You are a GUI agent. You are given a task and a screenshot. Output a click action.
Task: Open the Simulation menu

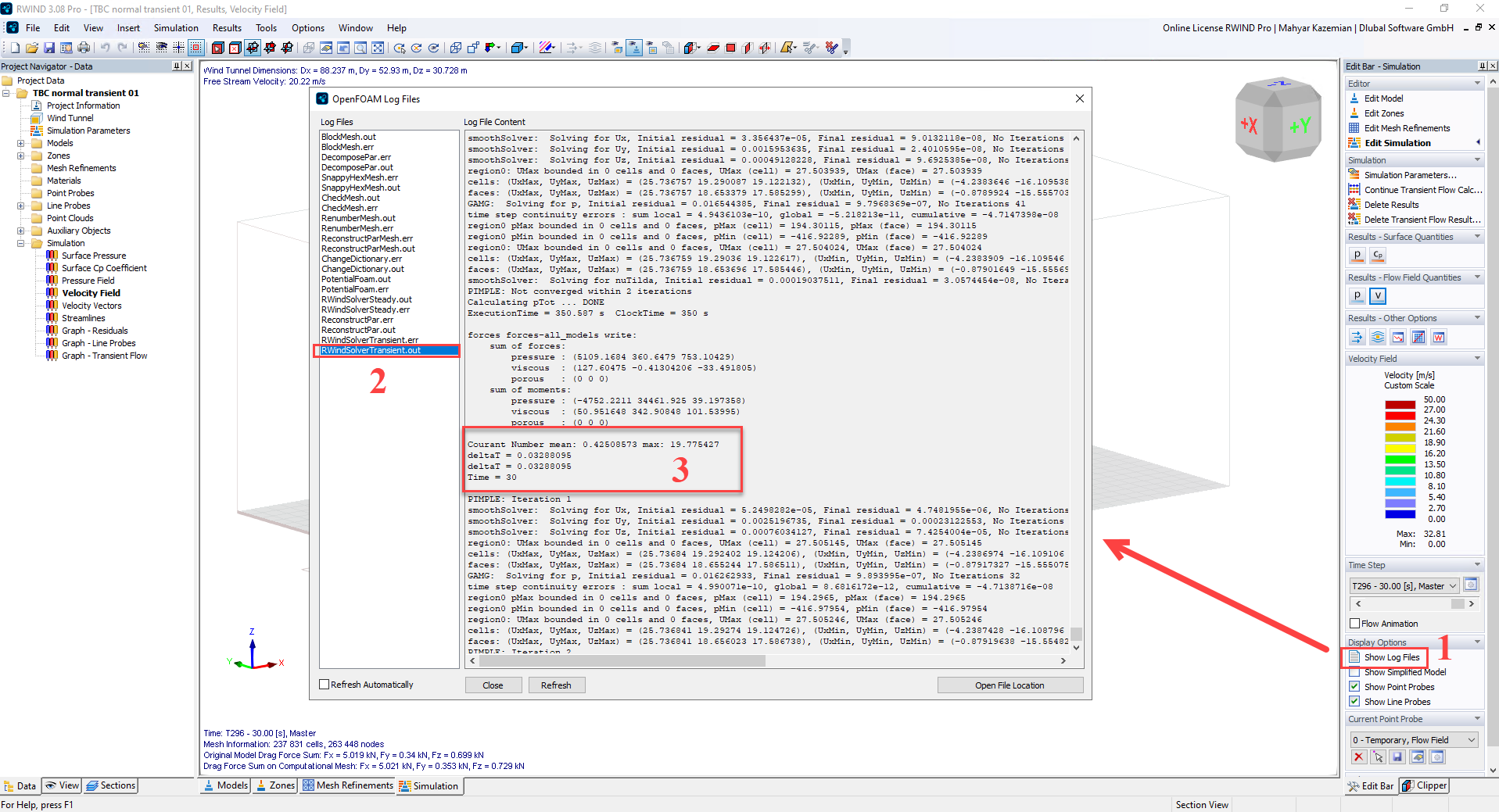[x=176, y=28]
